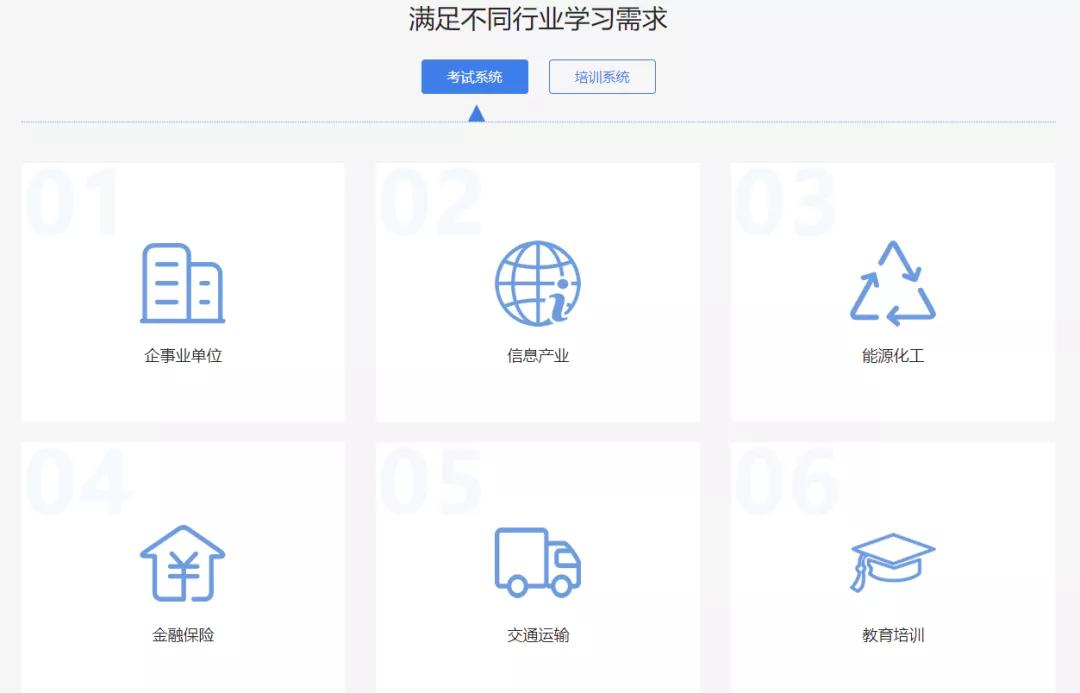
Task: Select the recycling arrows icon for 能源化工
Action: point(893,281)
